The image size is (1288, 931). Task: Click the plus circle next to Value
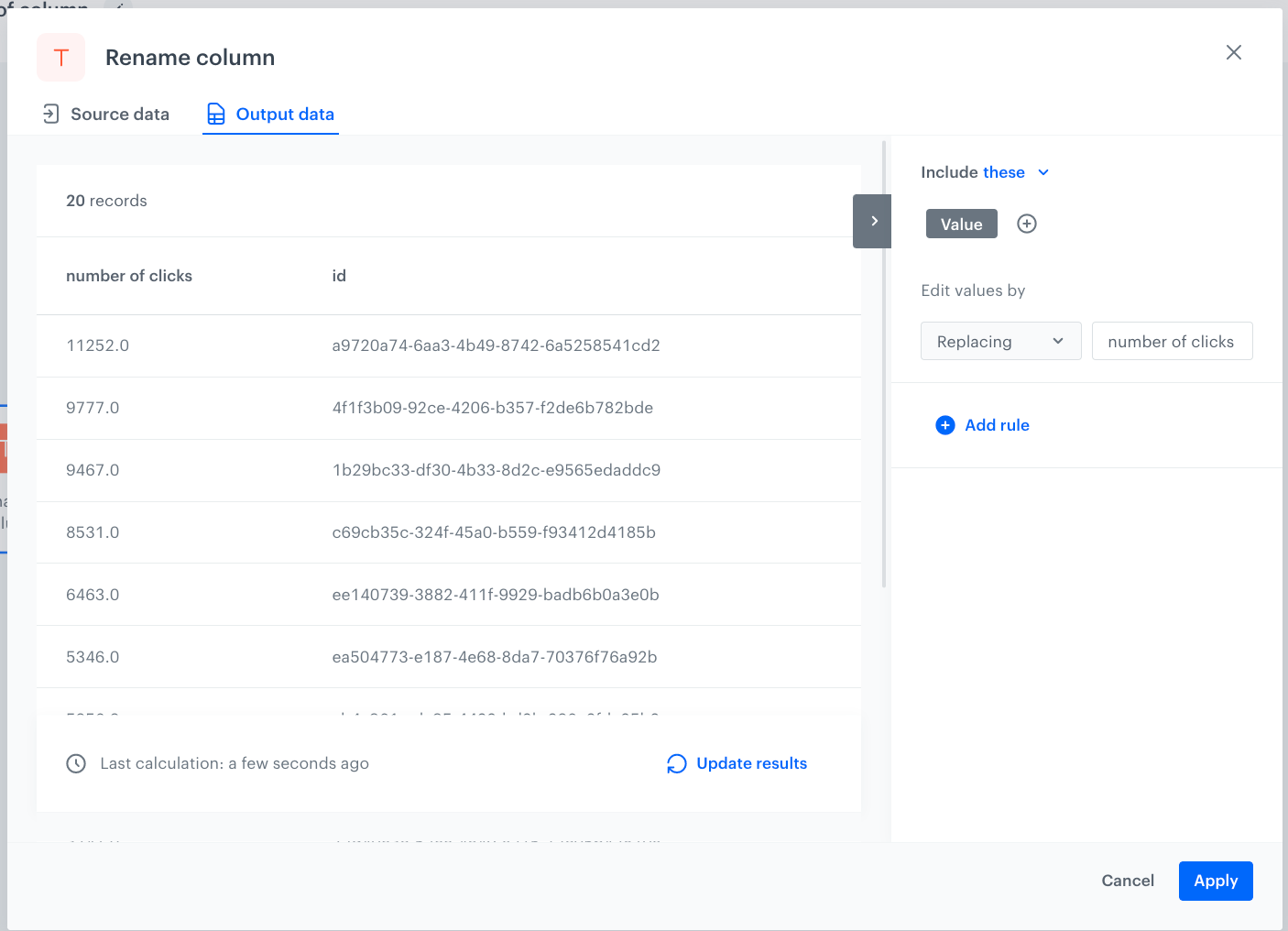(1027, 225)
